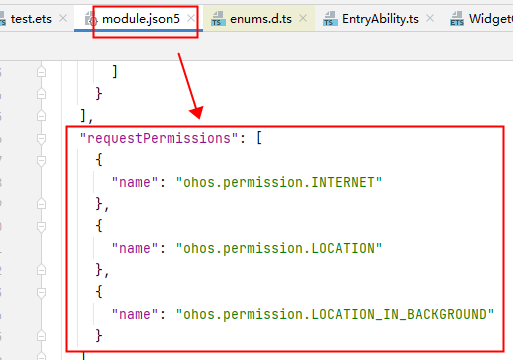Screen dimensions: 513x360
Task: Collapse the INTERNET permission object fold marker
Action: pos(41,161)
